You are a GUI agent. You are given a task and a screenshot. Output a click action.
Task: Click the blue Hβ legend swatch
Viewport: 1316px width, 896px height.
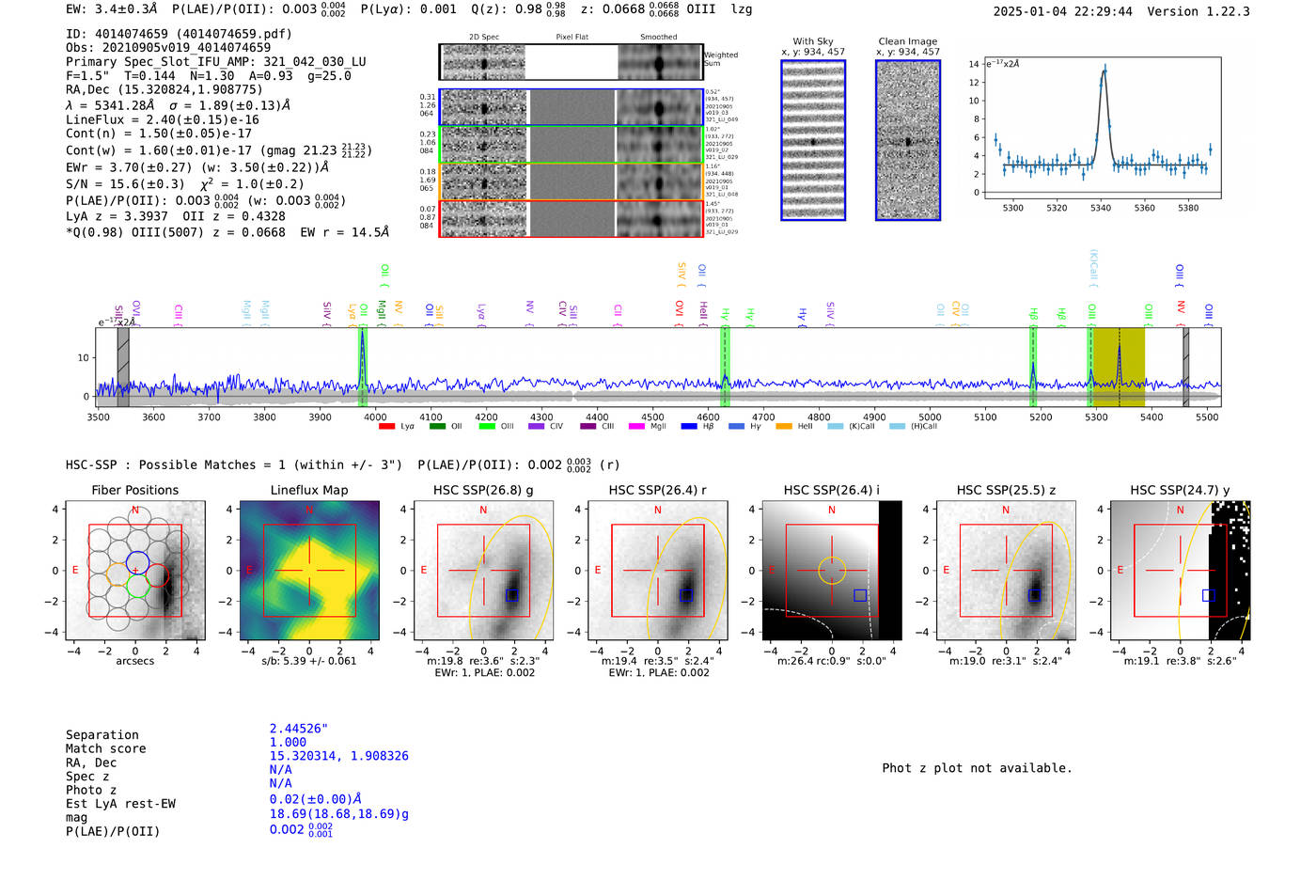pos(689,427)
